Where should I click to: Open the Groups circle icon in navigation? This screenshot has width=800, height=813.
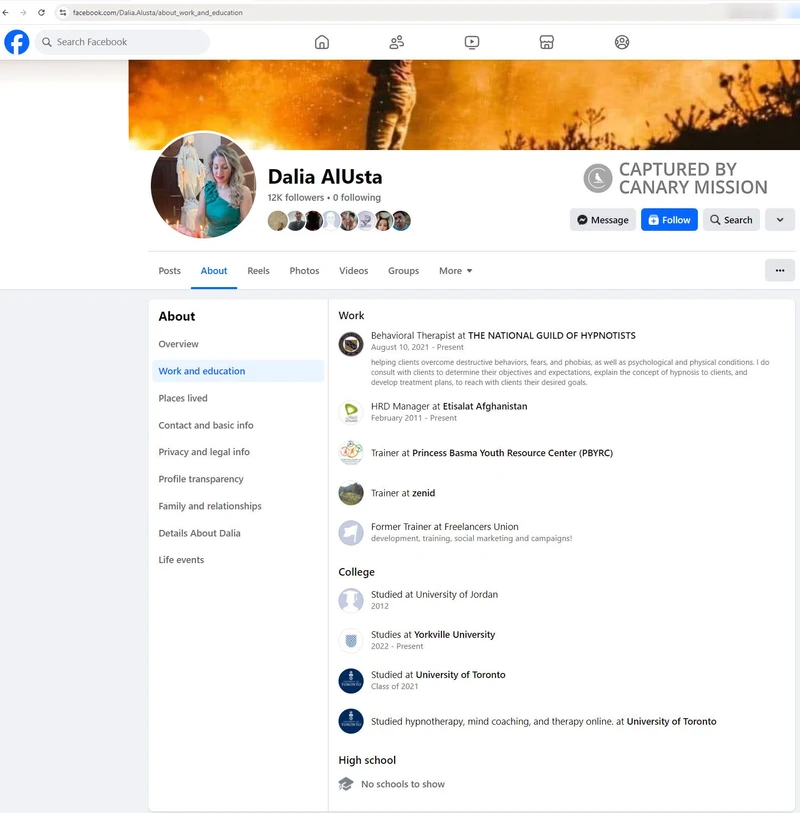coord(622,42)
